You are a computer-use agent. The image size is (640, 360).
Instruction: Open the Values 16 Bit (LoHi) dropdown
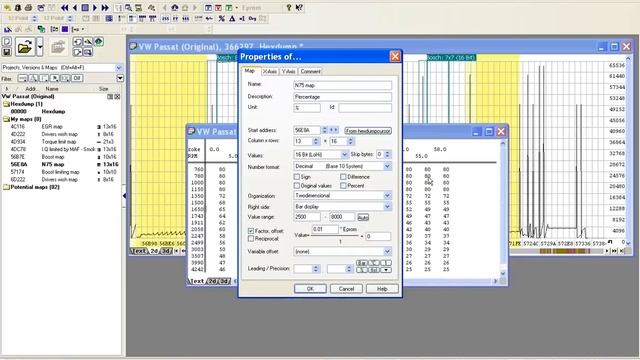tap(344, 155)
